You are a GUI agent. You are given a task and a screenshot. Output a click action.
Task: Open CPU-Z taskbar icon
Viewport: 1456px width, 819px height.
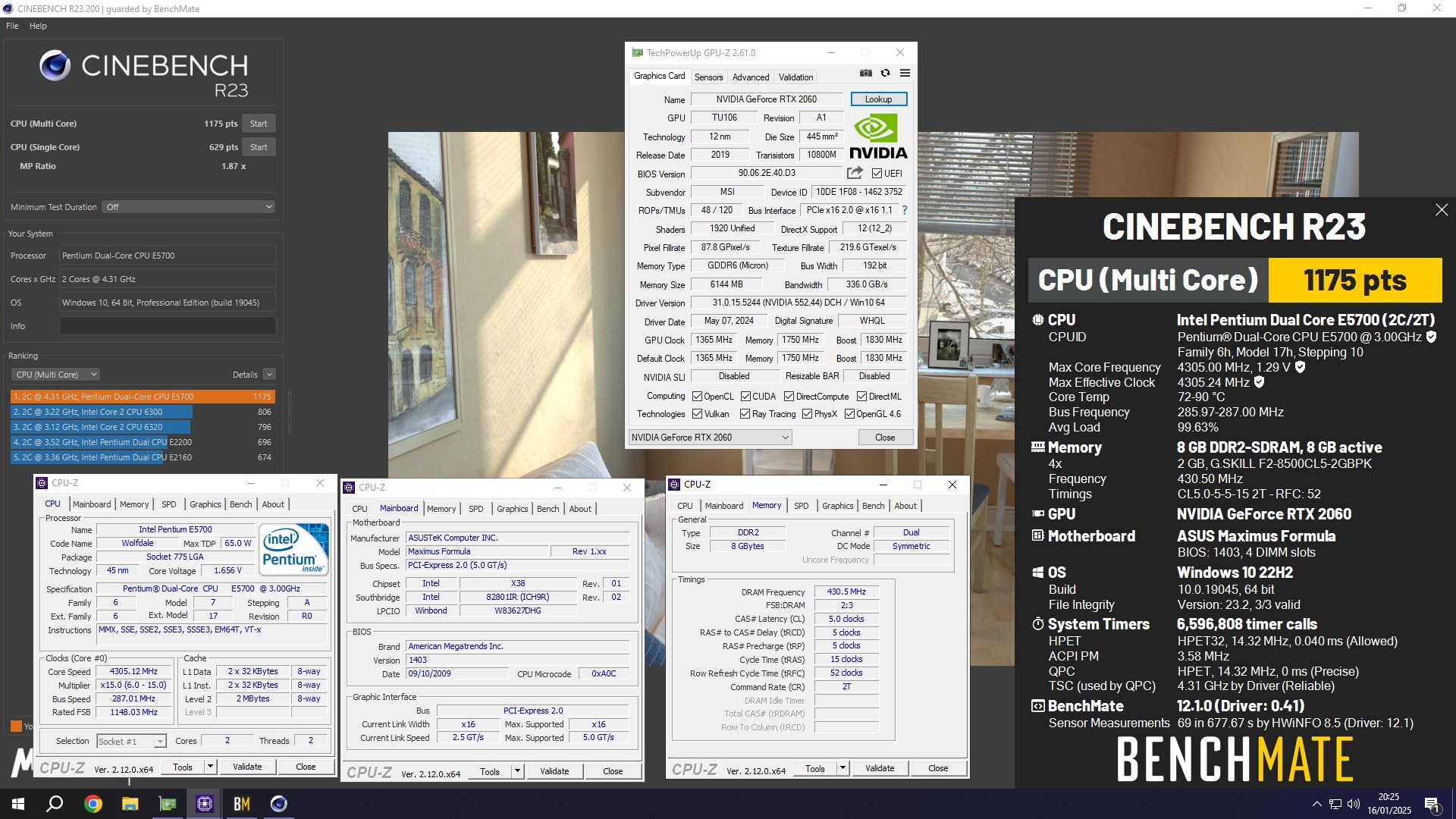coord(204,804)
